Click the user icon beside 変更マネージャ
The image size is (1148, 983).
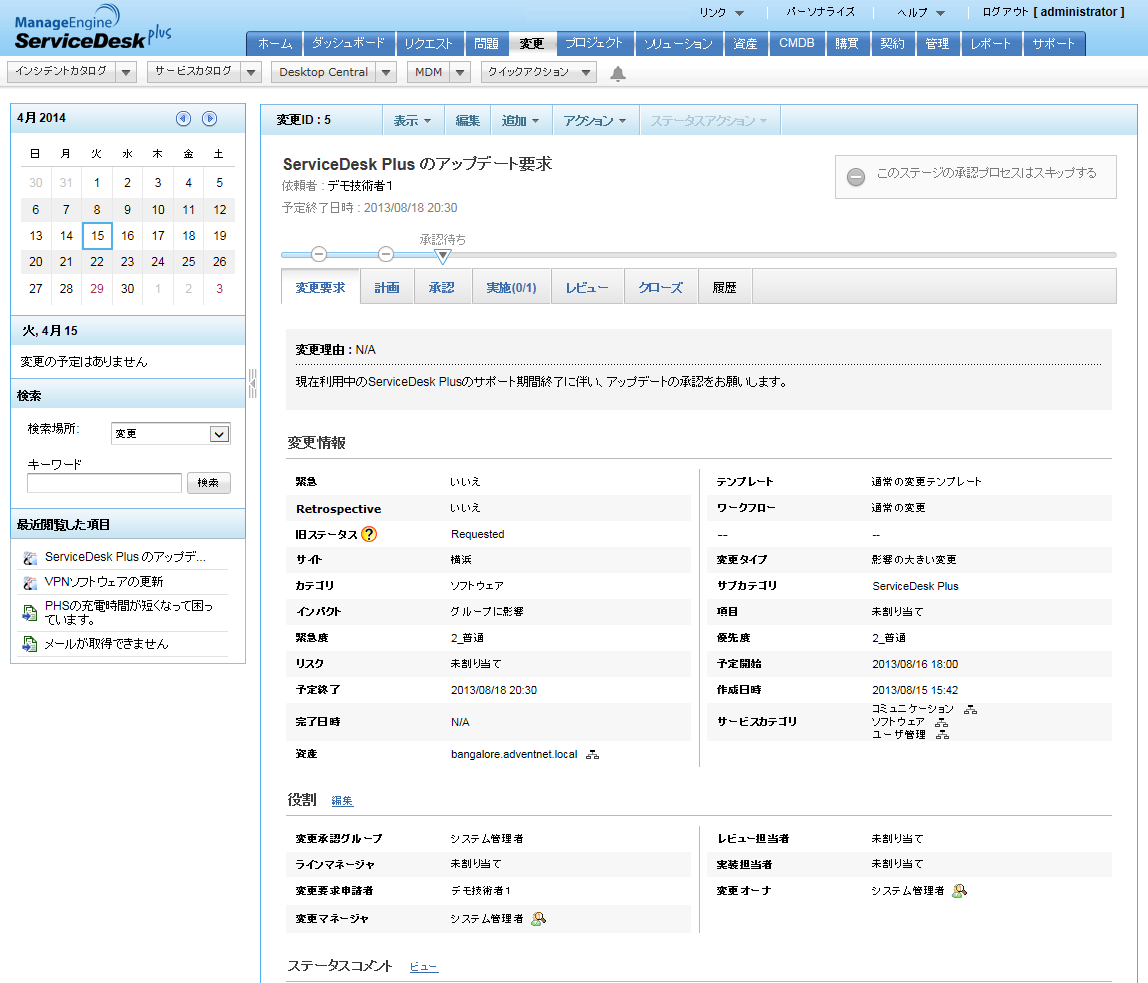click(538, 918)
